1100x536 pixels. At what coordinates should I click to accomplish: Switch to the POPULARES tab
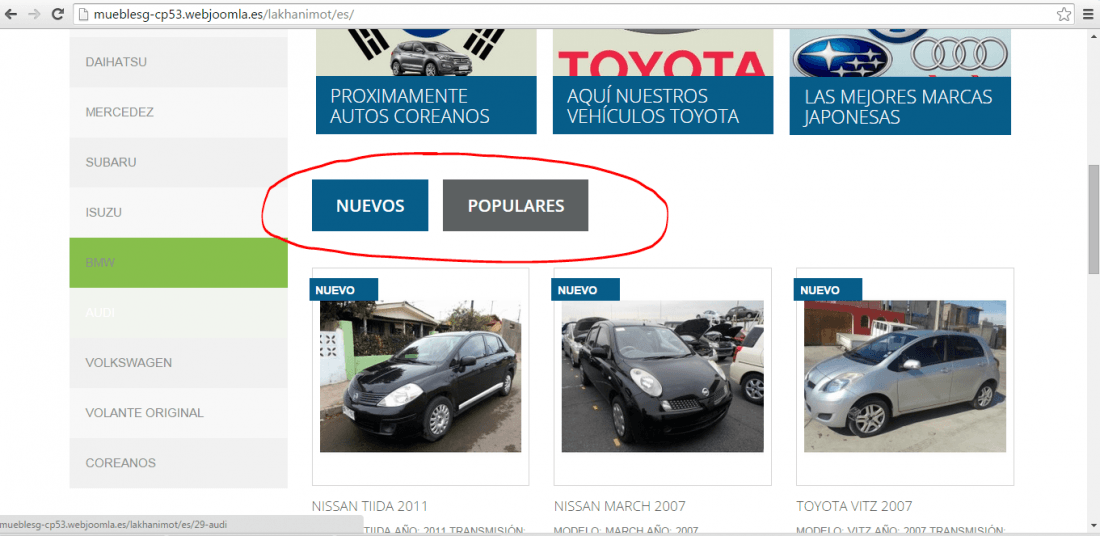[x=516, y=206]
